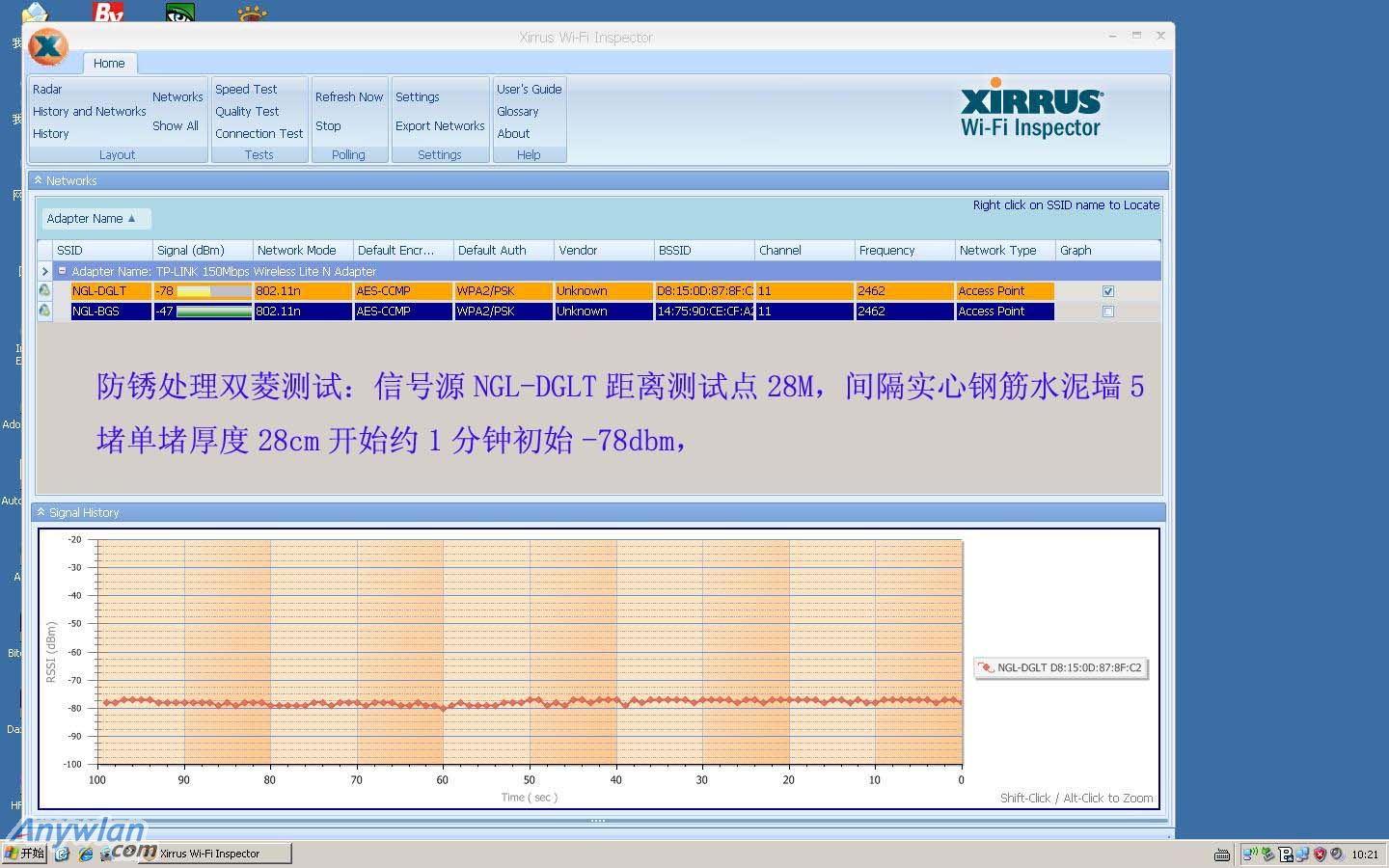This screenshot has height=868, width=1389.
Task: Run the Quality Test
Action: [x=247, y=112]
